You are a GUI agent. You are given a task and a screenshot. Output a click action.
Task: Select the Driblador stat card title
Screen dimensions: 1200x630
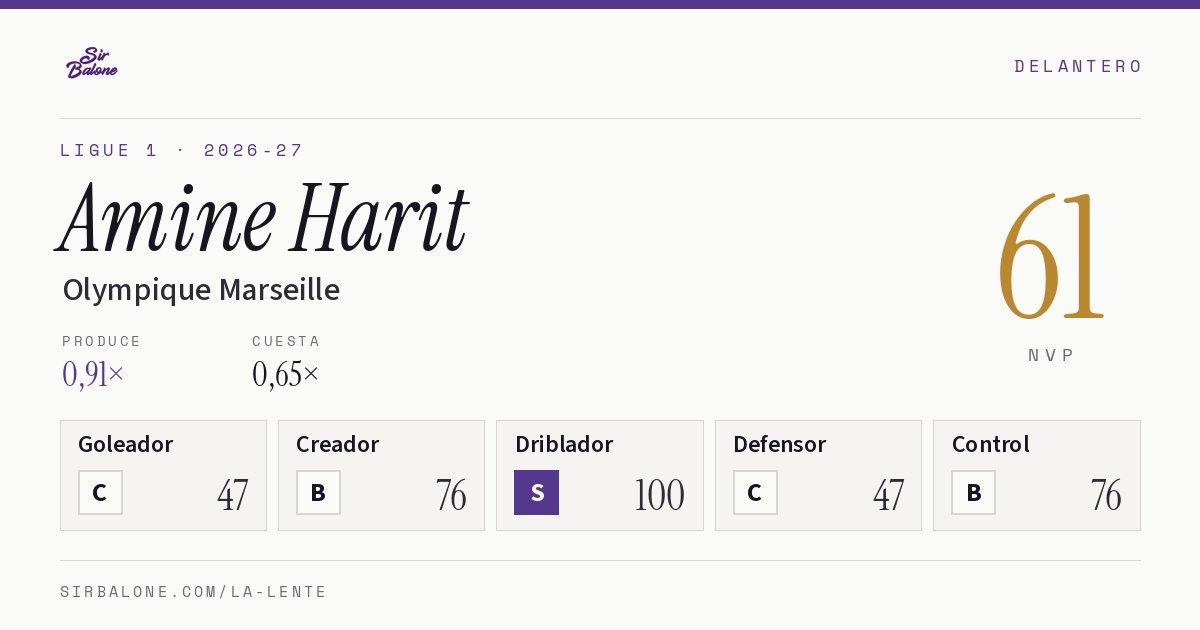coord(564,444)
